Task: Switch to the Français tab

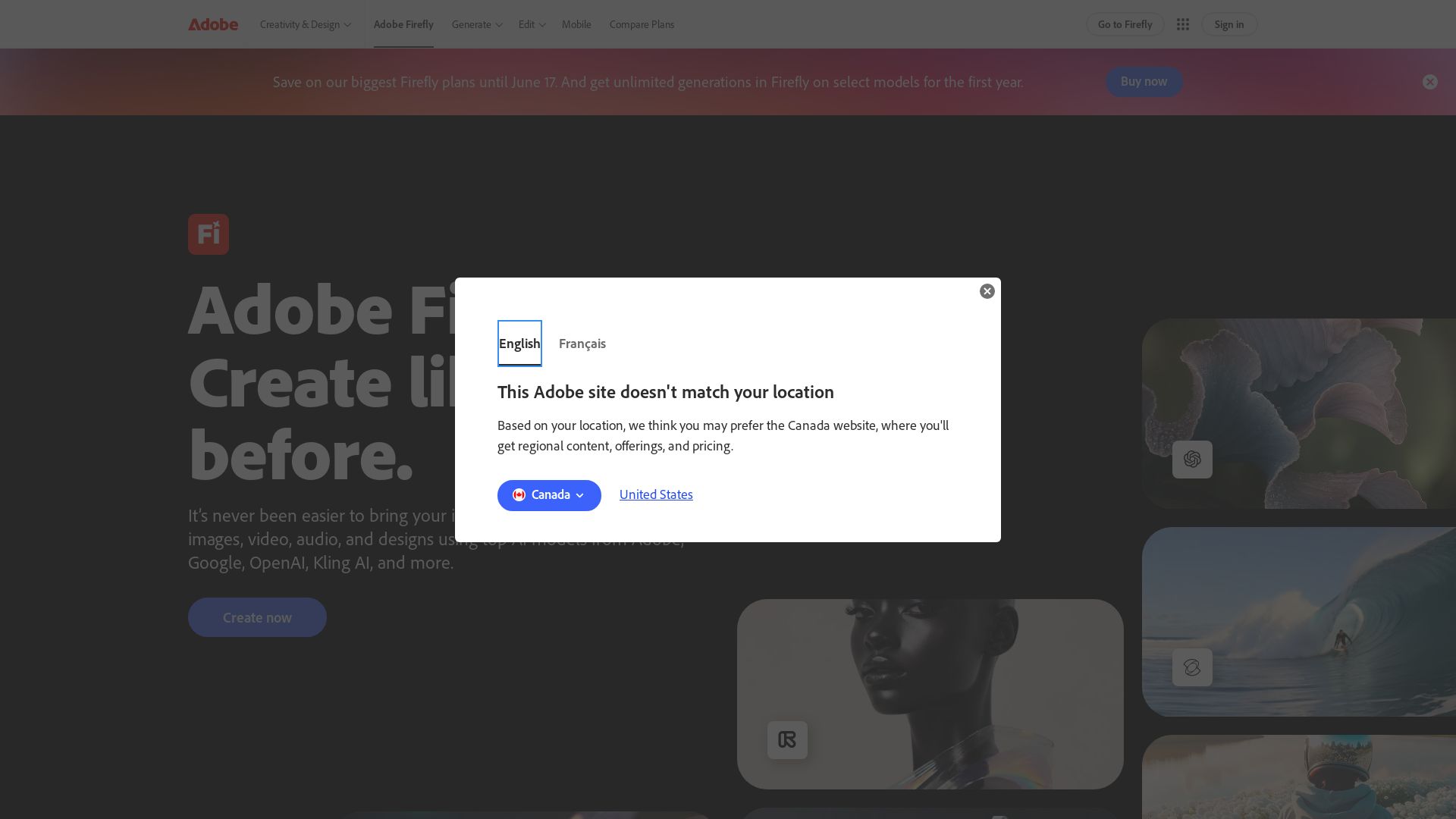Action: coord(582,344)
